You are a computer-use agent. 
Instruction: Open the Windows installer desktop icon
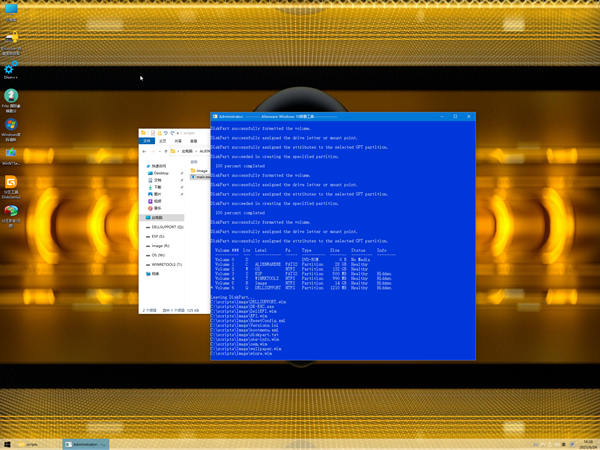[x=11, y=129]
